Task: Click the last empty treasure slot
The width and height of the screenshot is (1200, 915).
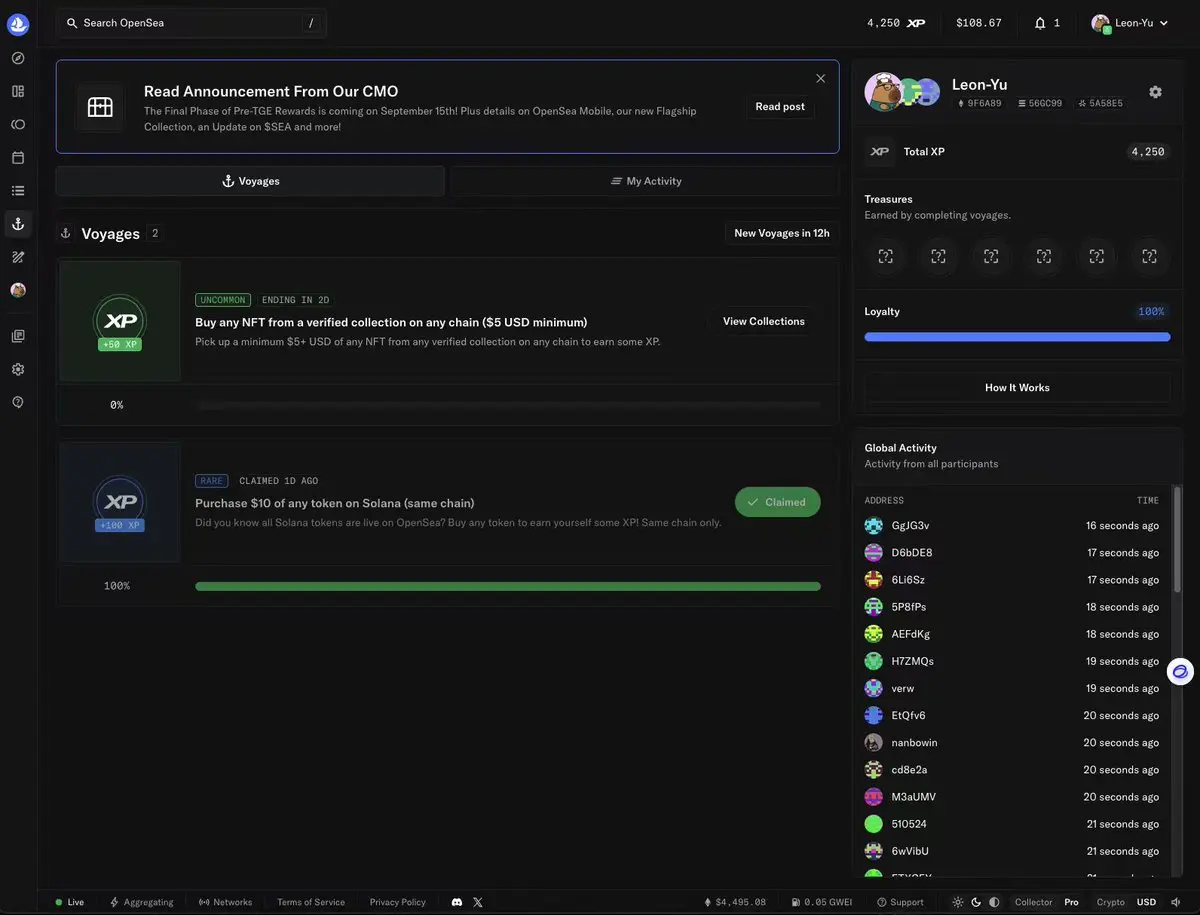Action: [x=1149, y=256]
